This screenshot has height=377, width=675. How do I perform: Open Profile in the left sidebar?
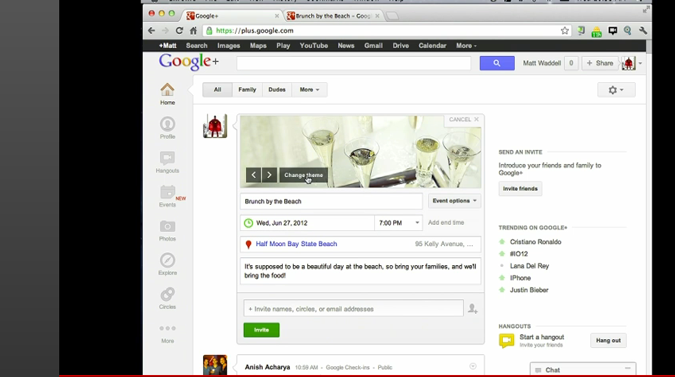click(167, 128)
